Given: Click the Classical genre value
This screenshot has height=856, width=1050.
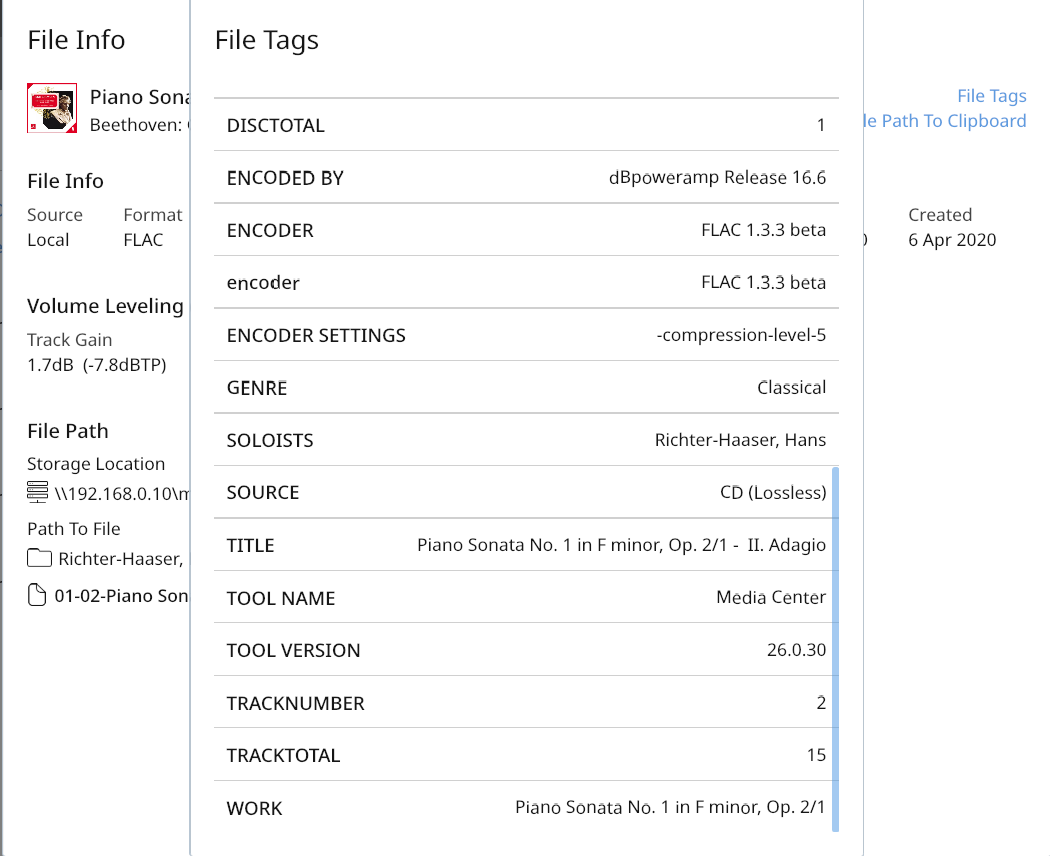Looking at the screenshot, I should coord(792,388).
